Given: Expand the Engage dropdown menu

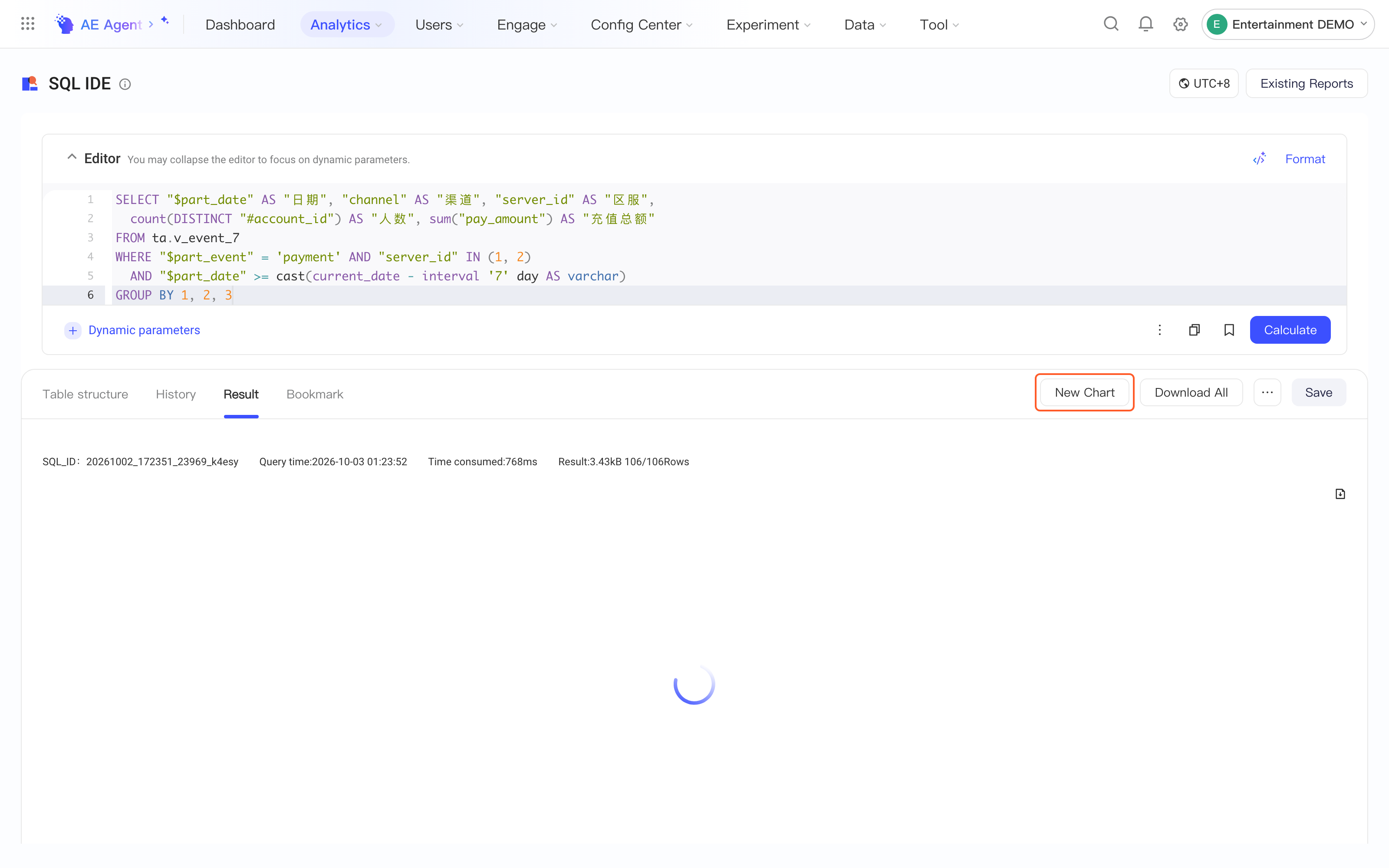Looking at the screenshot, I should coord(527,25).
